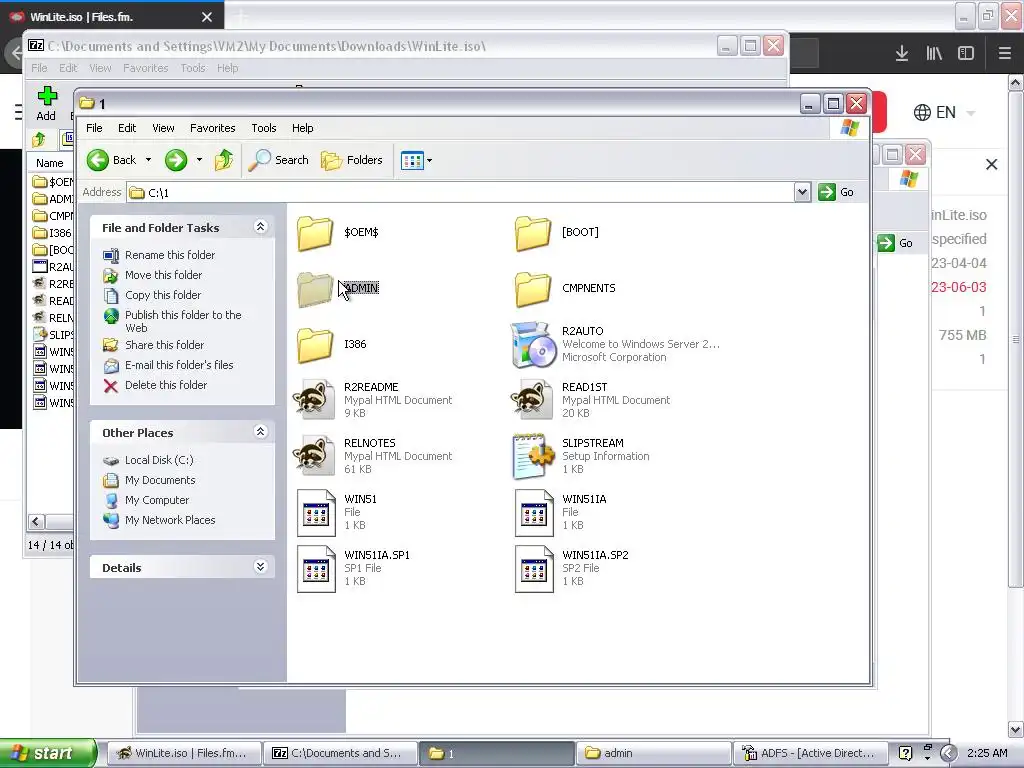Select the ADMIN folder icon
1024x768 pixels.
(315, 289)
